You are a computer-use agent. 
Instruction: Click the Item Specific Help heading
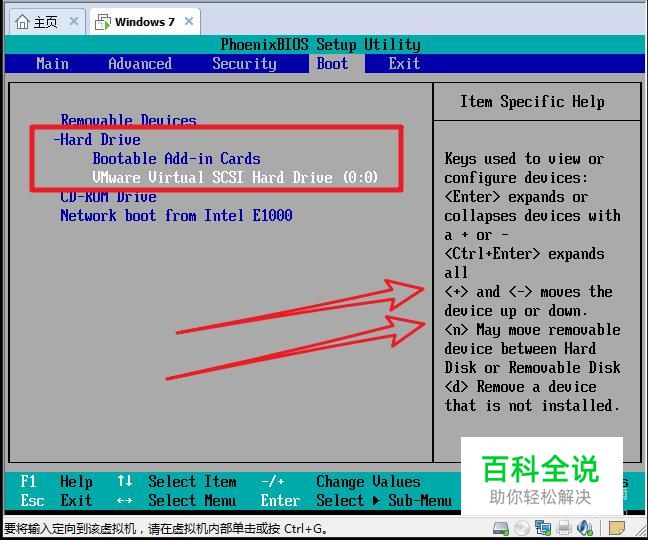(532, 102)
